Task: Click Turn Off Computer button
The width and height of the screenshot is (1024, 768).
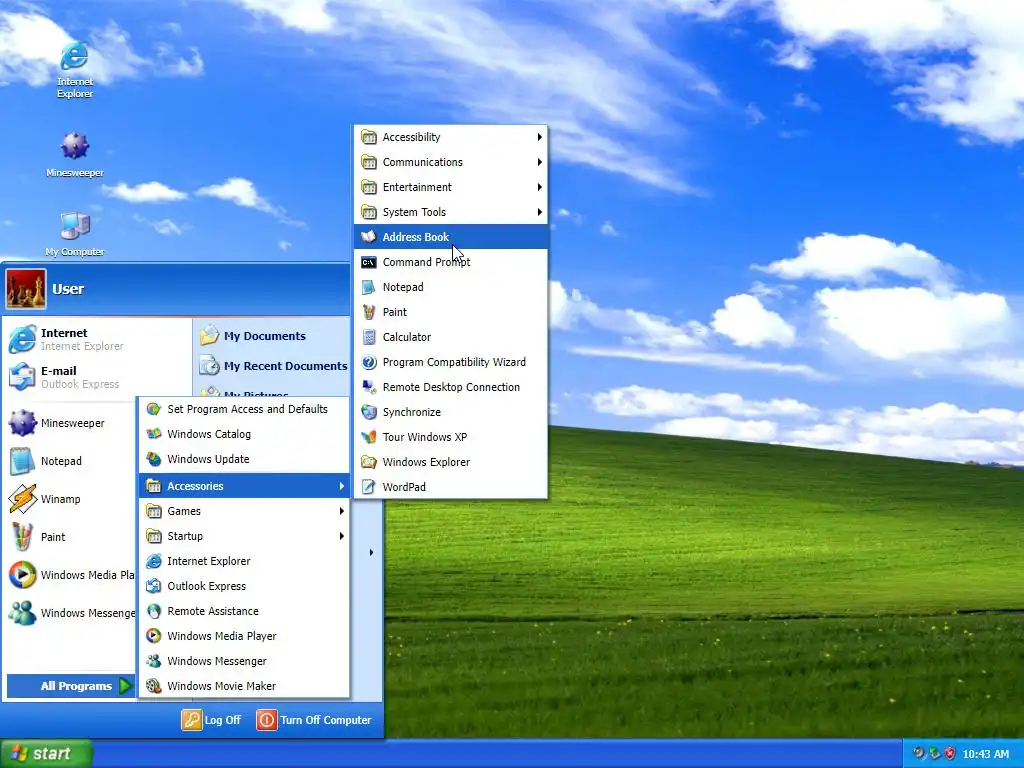Action: coord(314,720)
